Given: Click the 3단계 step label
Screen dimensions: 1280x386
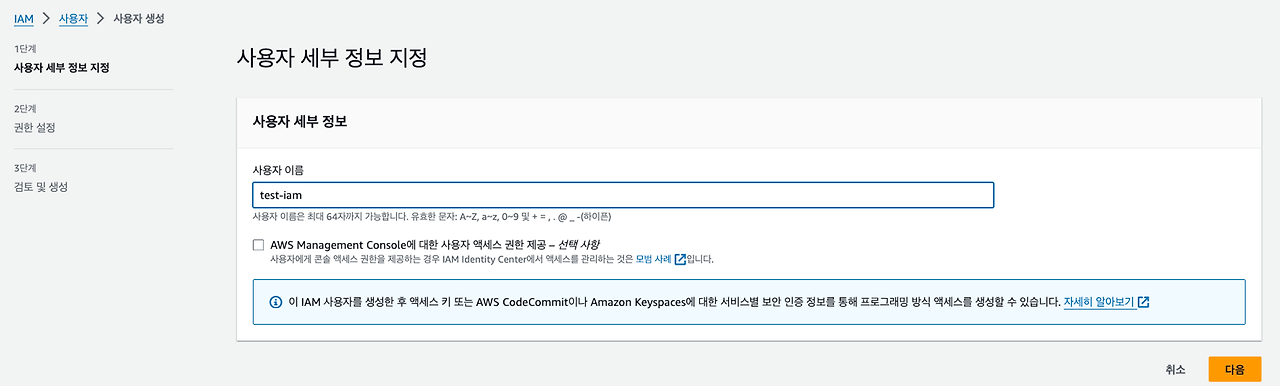Looking at the screenshot, I should coord(24,168).
